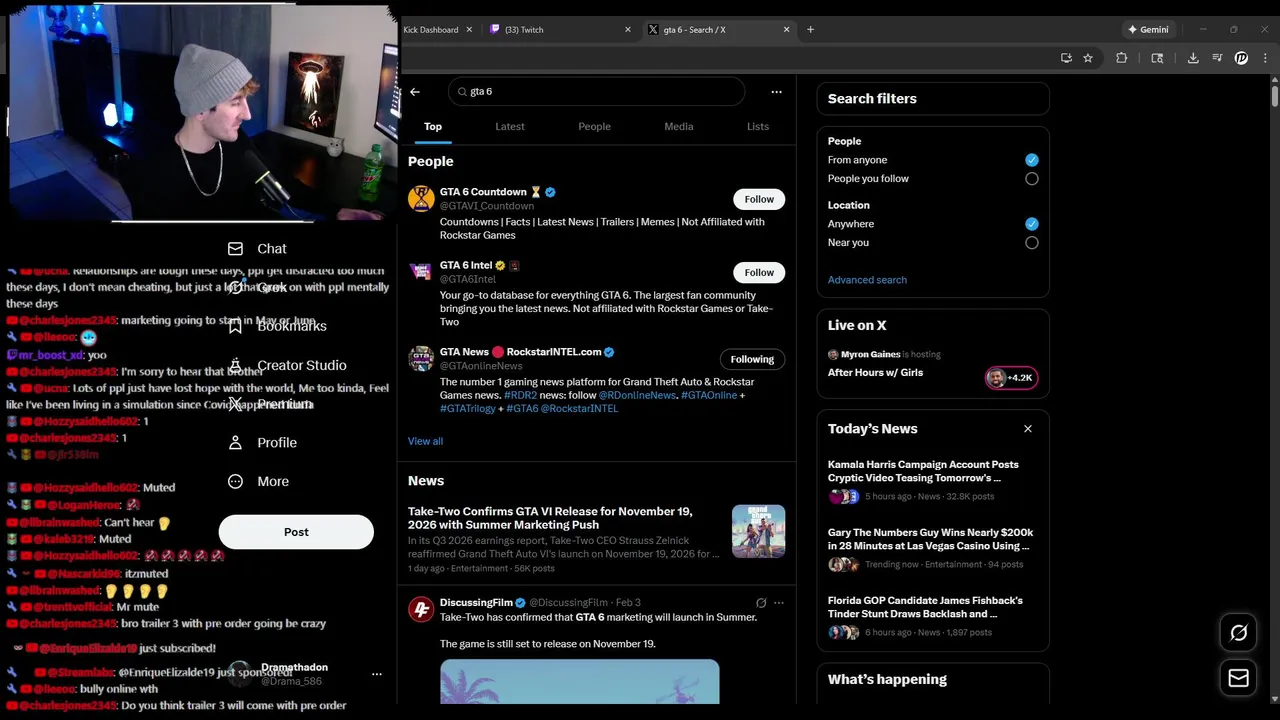Go back using the X back arrow
The height and width of the screenshot is (720, 1280).
click(415, 92)
